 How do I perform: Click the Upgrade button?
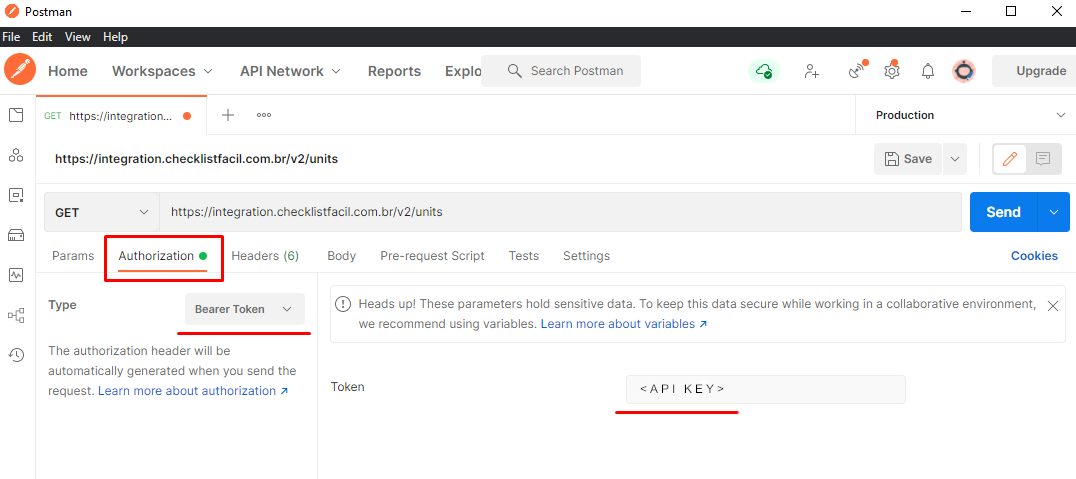pyautogui.click(x=1036, y=71)
